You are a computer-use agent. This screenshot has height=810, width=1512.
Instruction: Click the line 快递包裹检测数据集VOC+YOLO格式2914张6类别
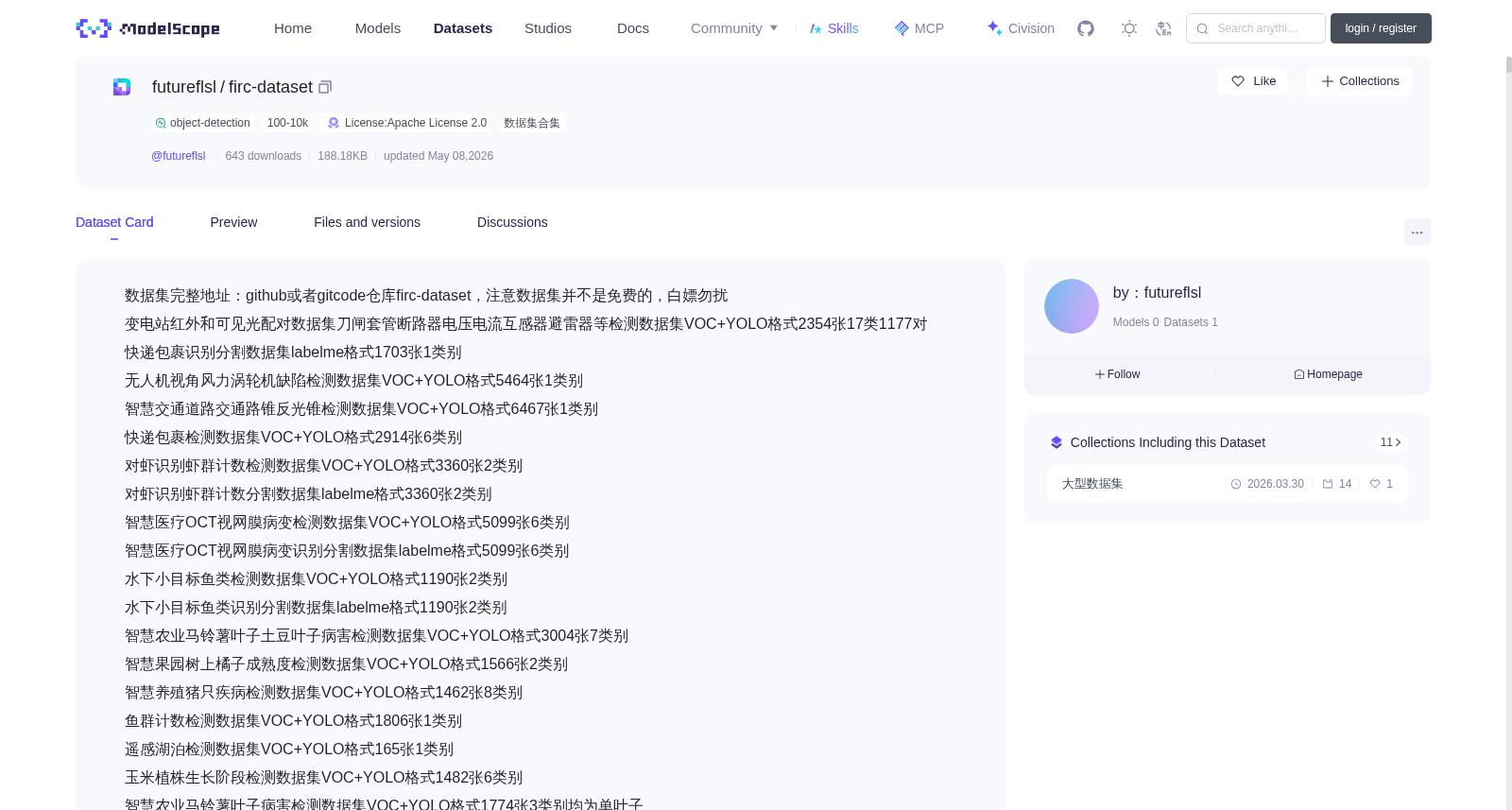[x=293, y=438]
